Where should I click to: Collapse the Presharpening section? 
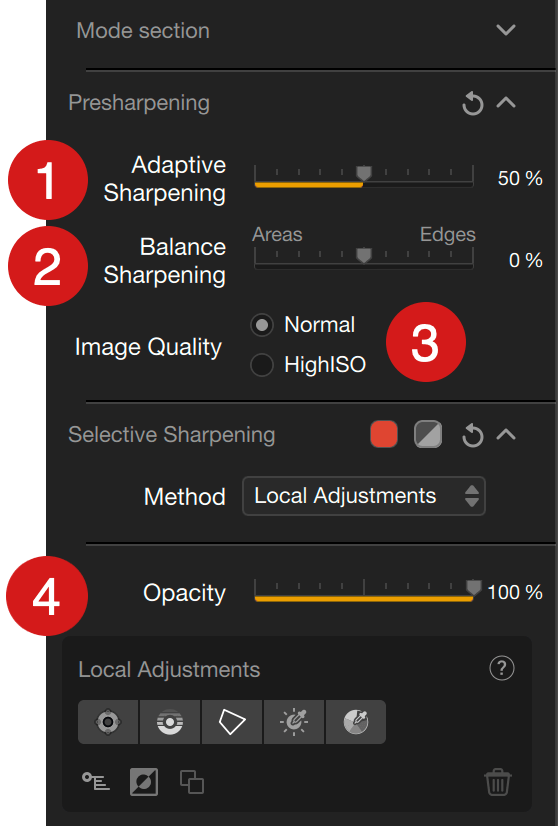(x=506, y=102)
